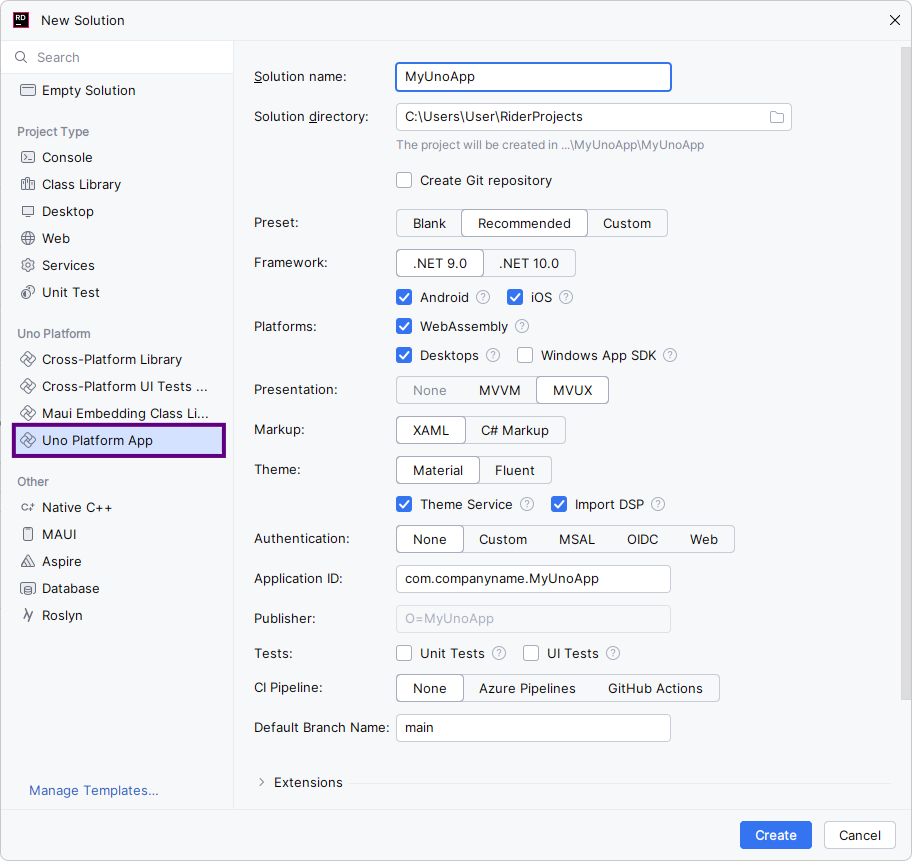Open the Class Library project type

pos(81,184)
